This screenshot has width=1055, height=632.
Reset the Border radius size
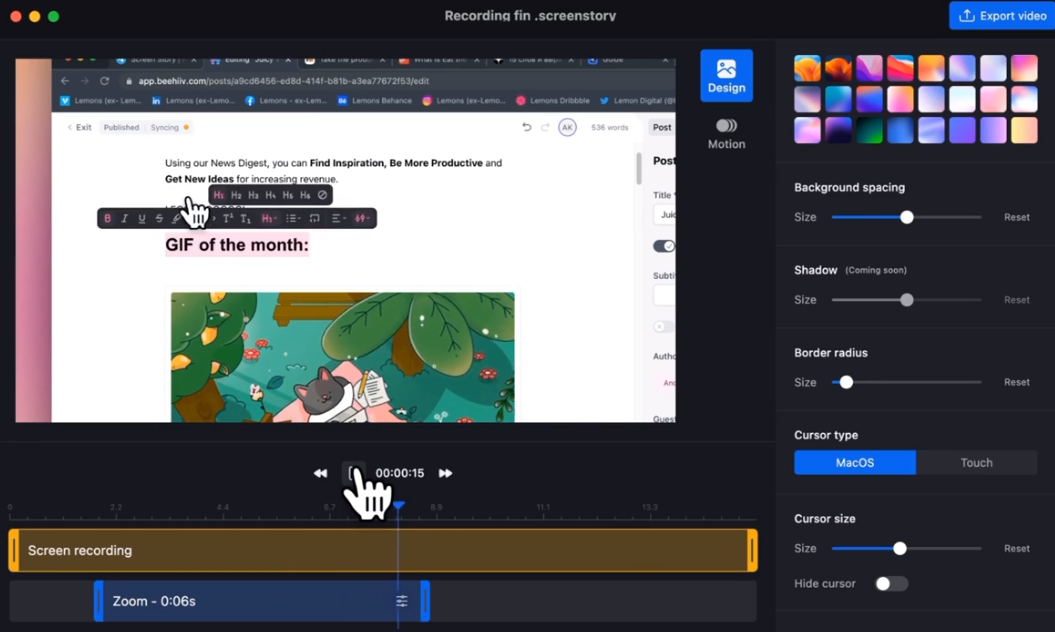tap(1016, 382)
